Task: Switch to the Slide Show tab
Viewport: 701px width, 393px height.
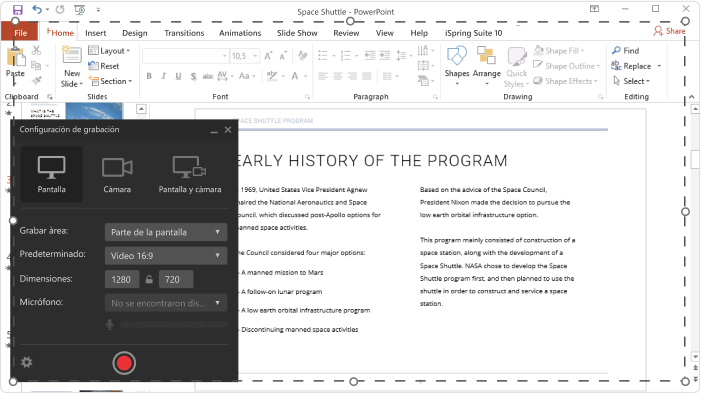Action: (297, 33)
